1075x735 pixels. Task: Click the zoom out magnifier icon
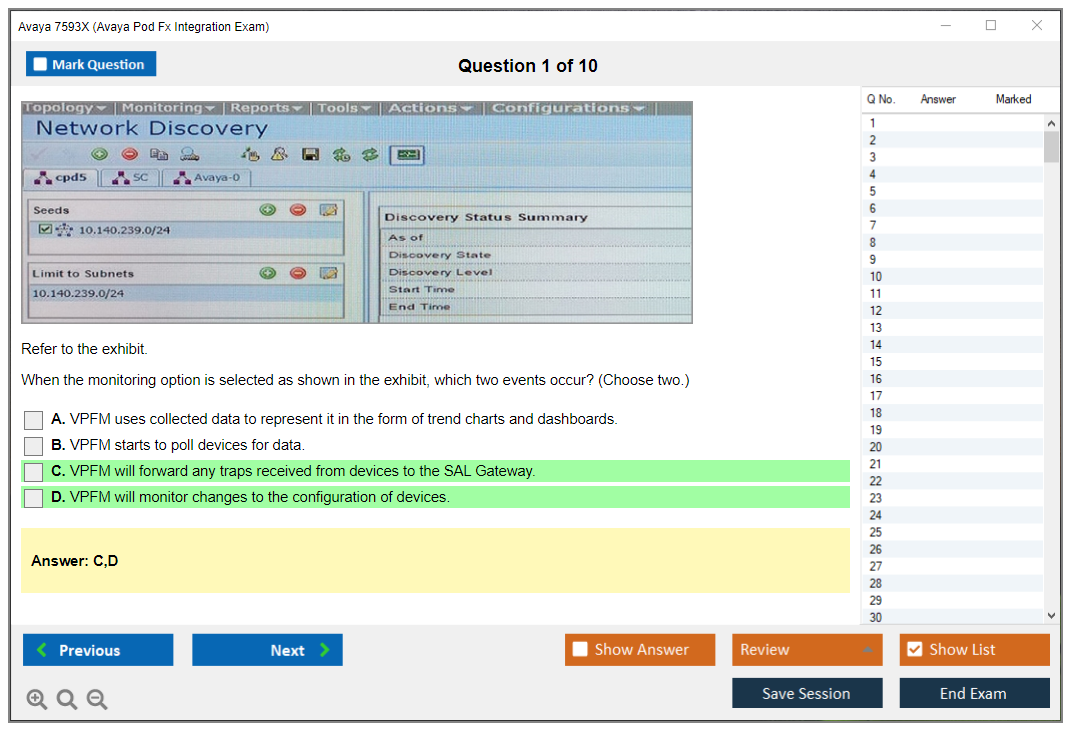pos(97,700)
